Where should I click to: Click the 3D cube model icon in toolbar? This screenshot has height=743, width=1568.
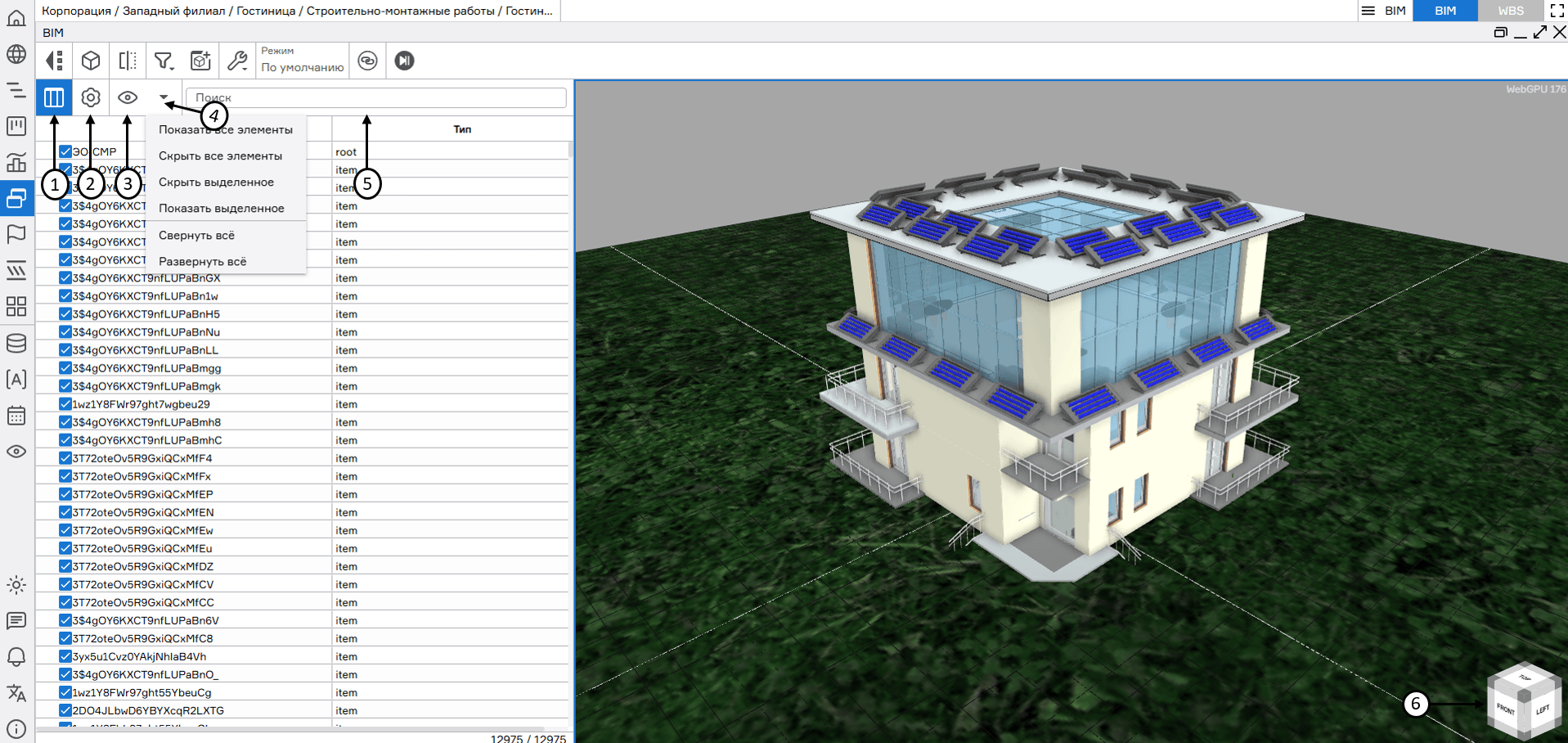tap(91, 61)
